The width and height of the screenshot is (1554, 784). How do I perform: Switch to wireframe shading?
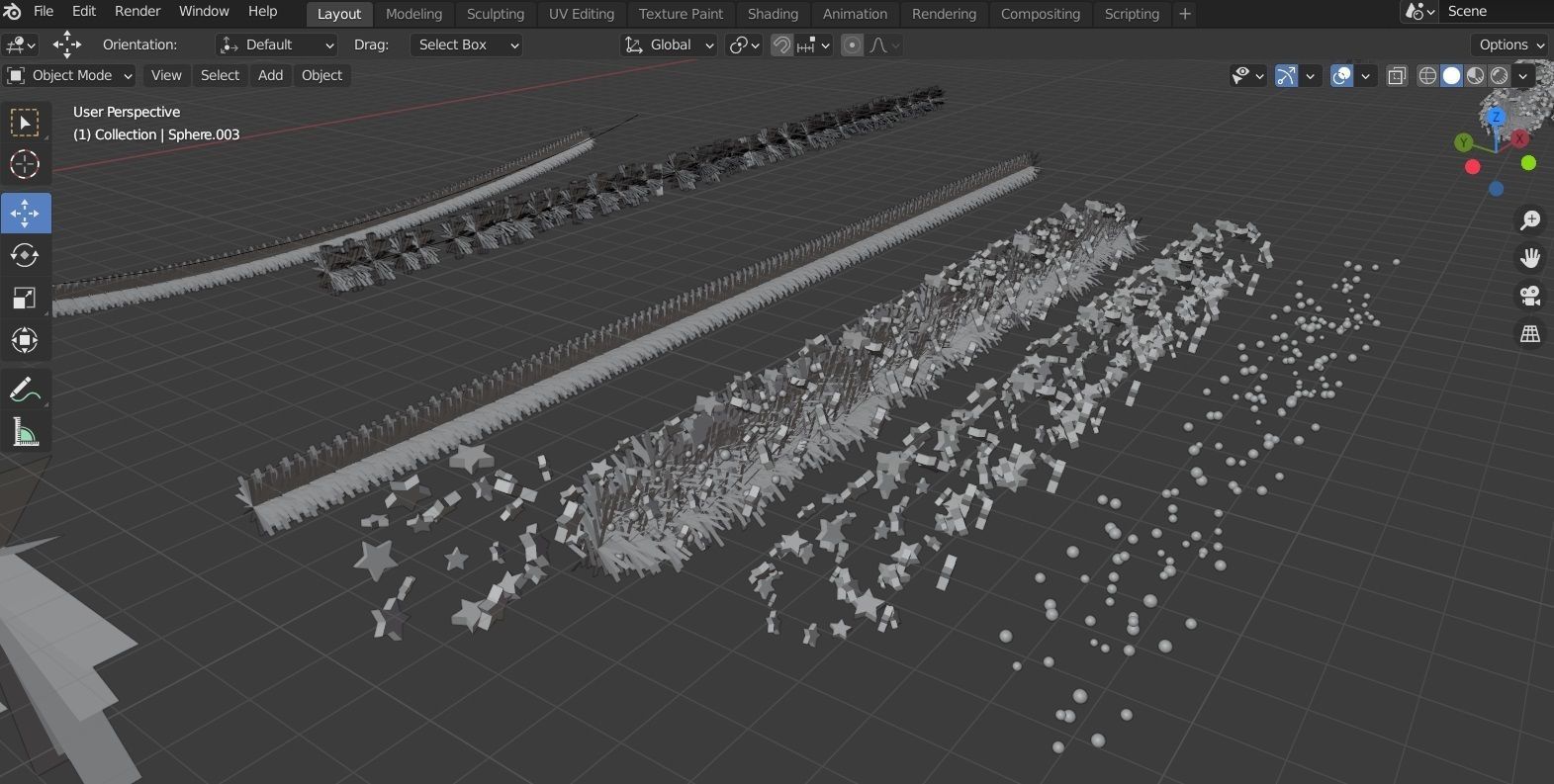1427,75
